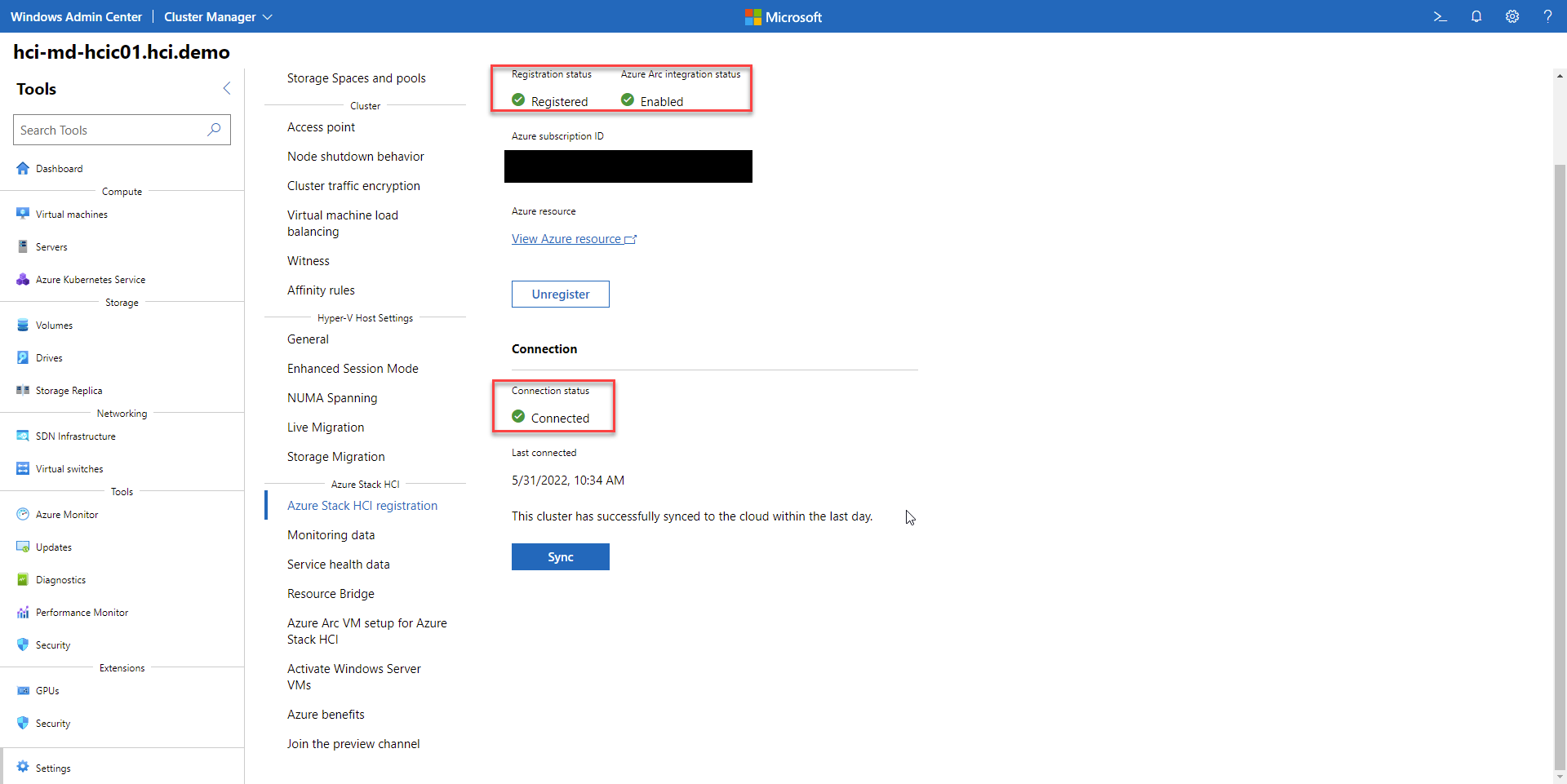Open the Diagnostics tool icon

pos(23,579)
